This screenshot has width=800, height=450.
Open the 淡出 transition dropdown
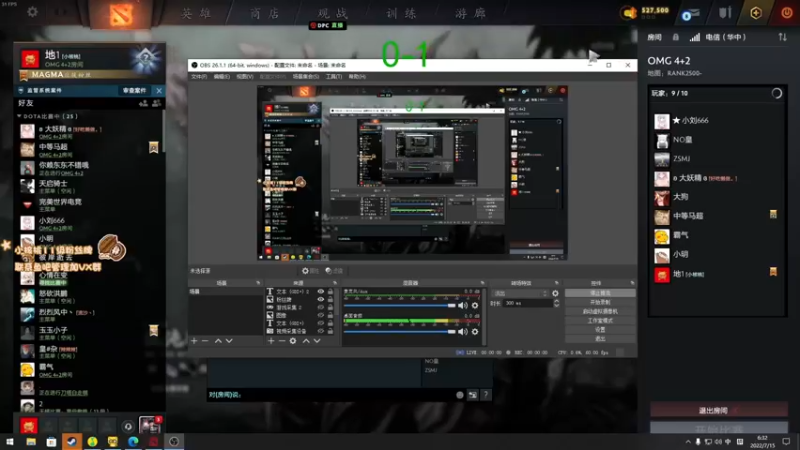pos(520,293)
